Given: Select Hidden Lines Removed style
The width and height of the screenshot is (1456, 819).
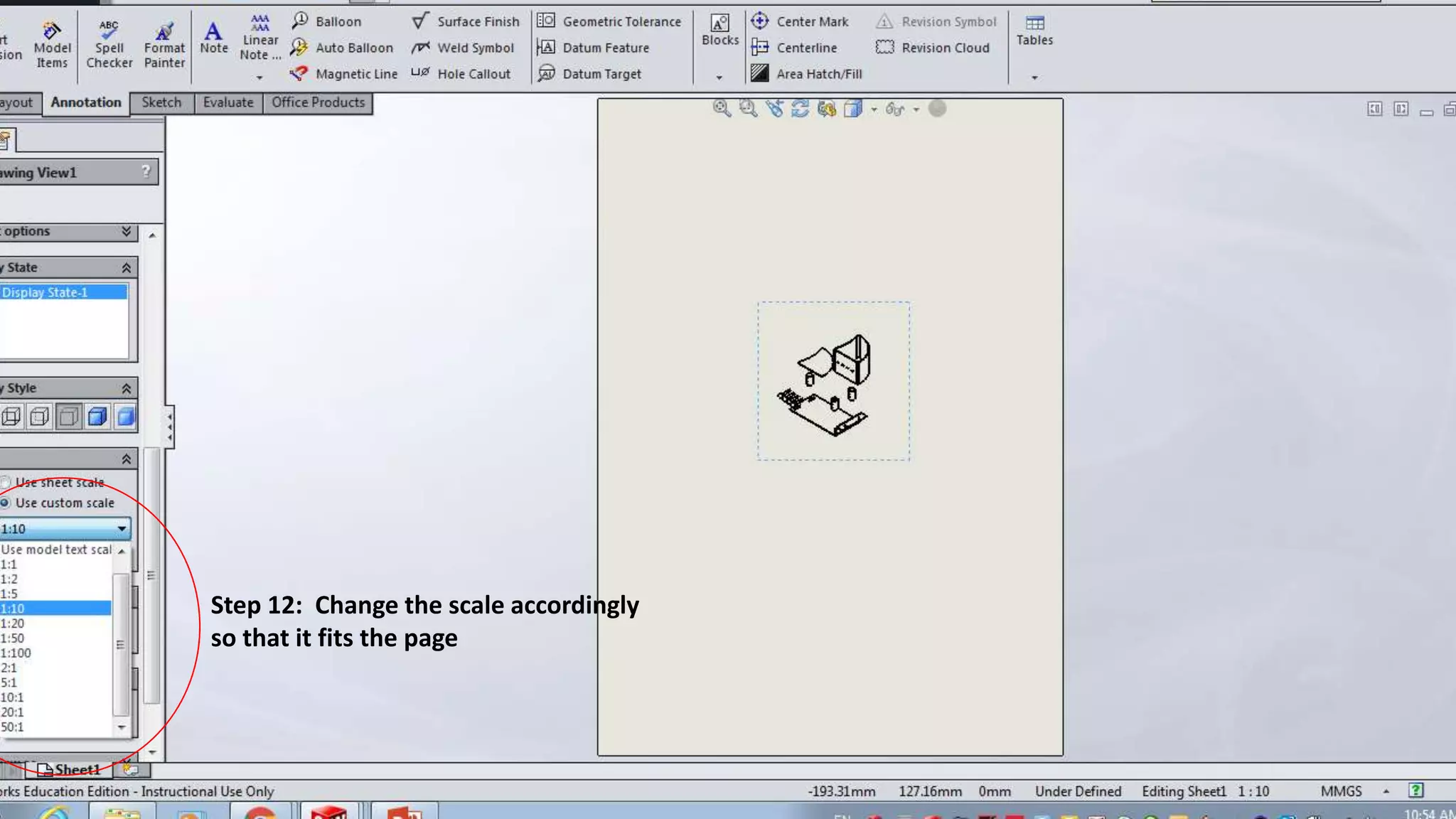Looking at the screenshot, I should 69,417.
